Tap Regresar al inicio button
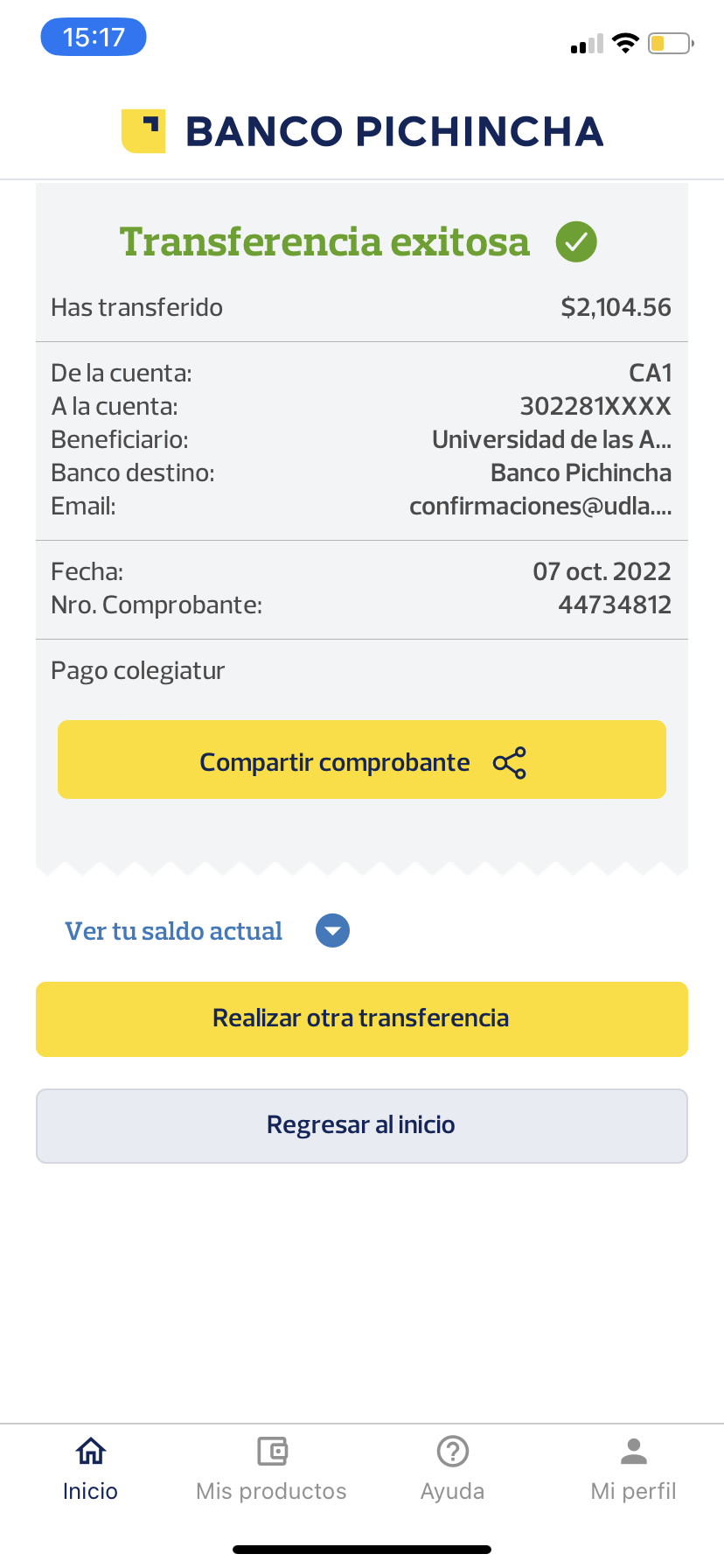This screenshot has height=1568, width=724. point(361,1126)
